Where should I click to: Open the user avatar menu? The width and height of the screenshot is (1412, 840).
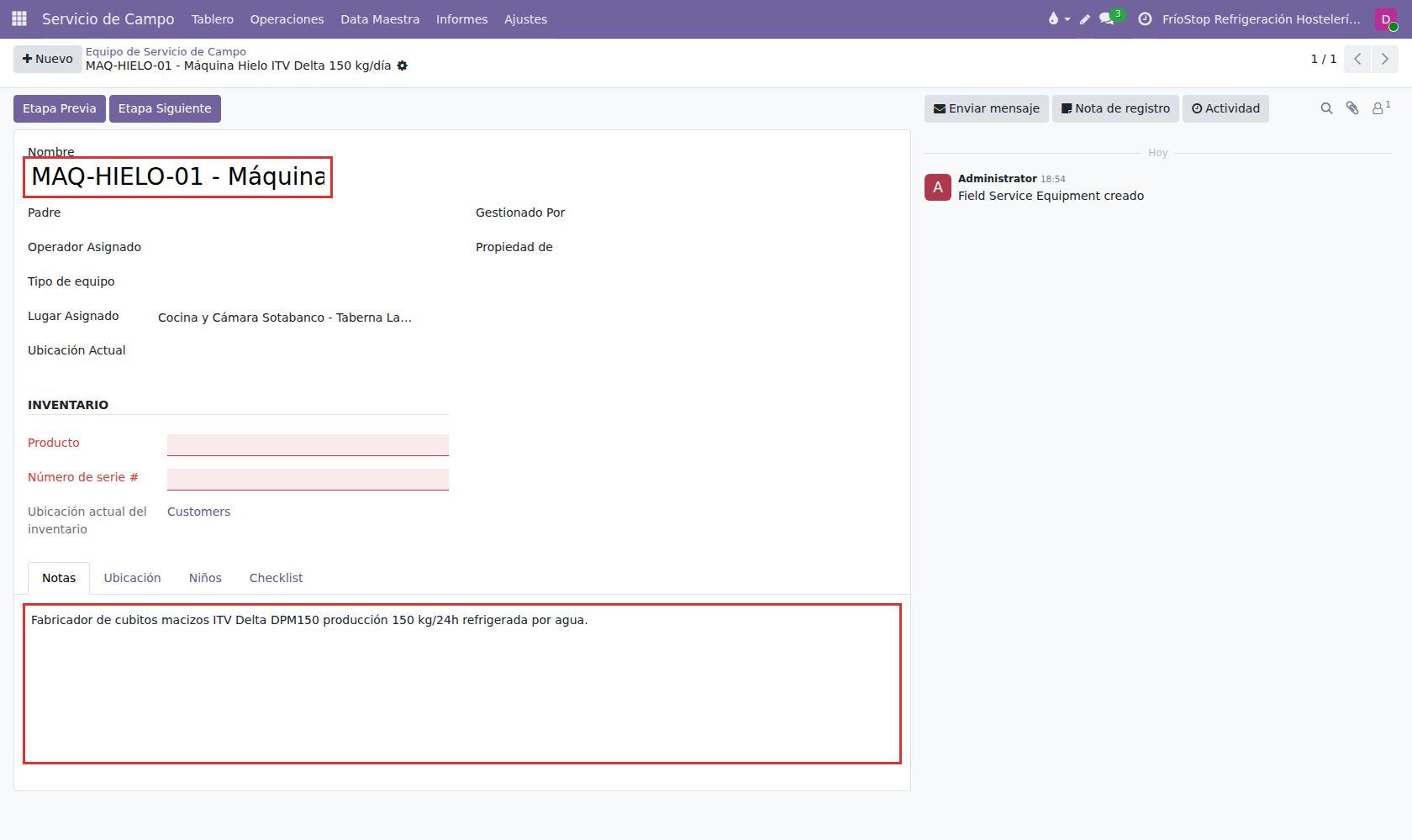(x=1386, y=19)
